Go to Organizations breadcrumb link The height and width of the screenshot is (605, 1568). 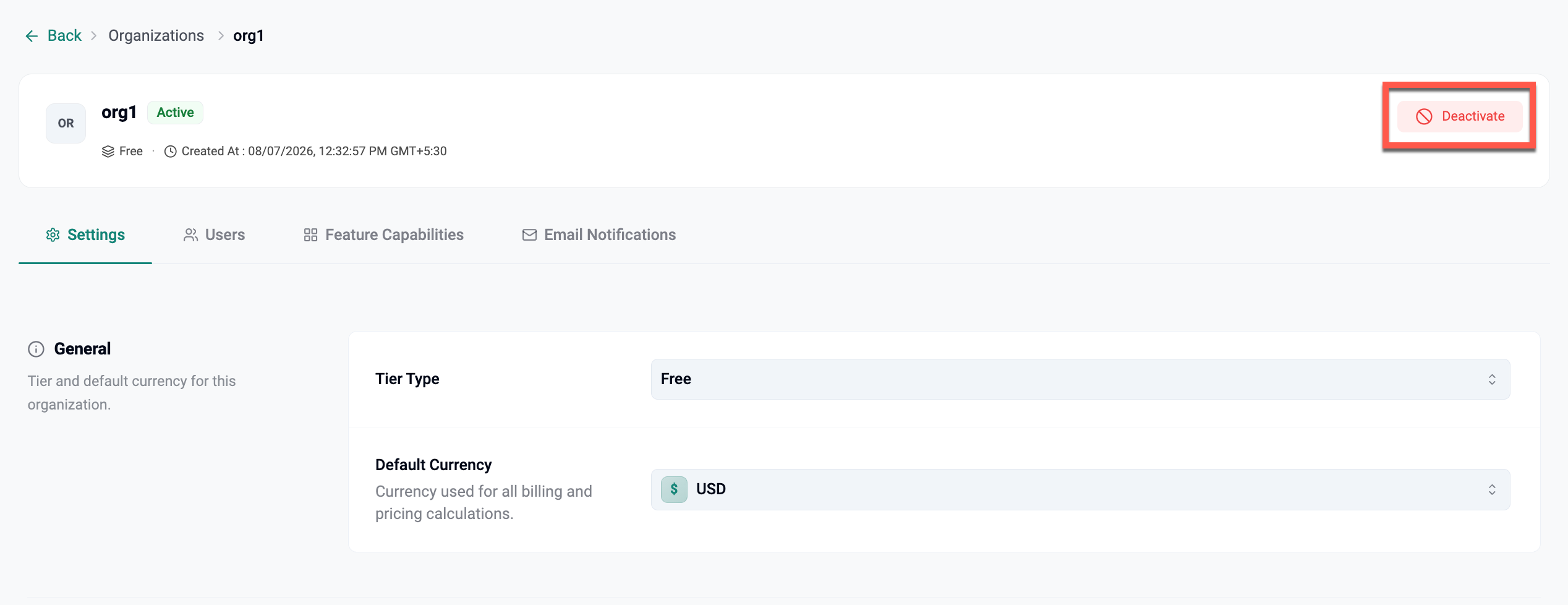click(156, 36)
